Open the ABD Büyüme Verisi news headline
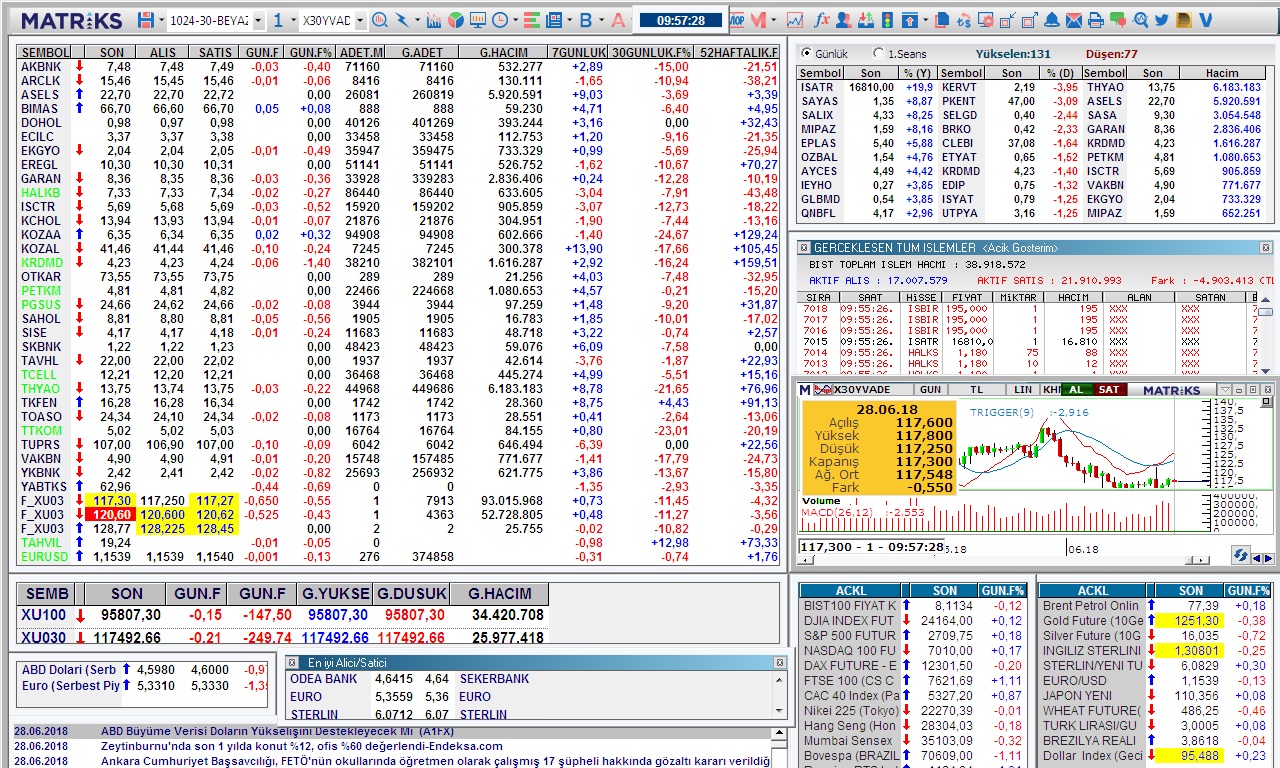The height and width of the screenshot is (768, 1280). [x=277, y=731]
